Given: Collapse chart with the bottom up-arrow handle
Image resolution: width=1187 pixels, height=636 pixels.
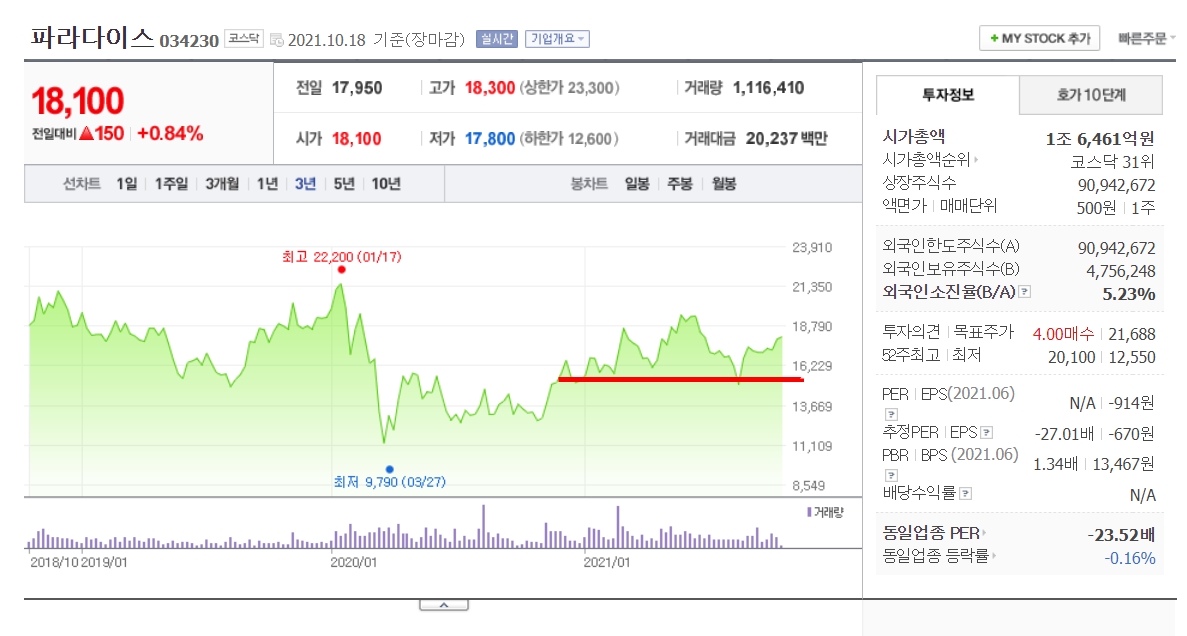Looking at the screenshot, I should pyautogui.click(x=444, y=605).
